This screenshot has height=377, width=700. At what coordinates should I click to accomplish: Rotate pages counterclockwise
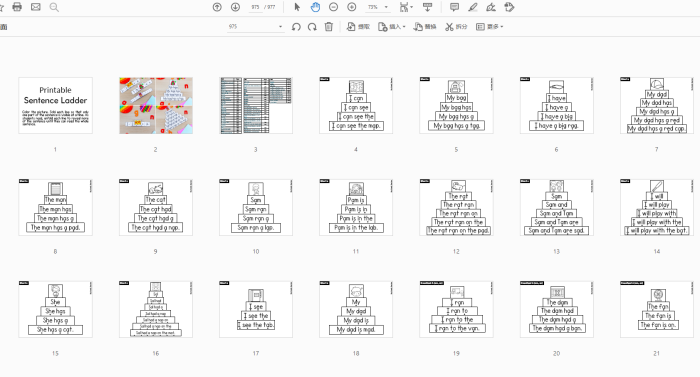296,27
